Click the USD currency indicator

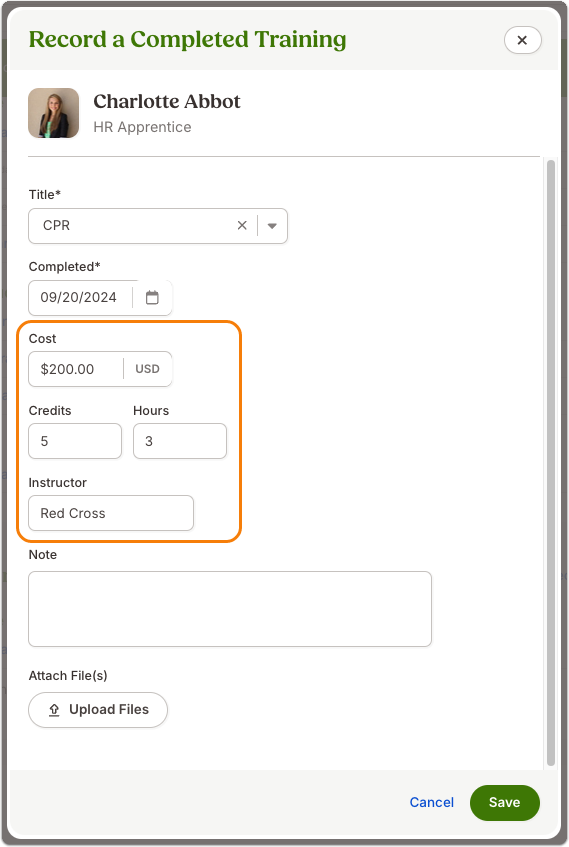click(148, 369)
